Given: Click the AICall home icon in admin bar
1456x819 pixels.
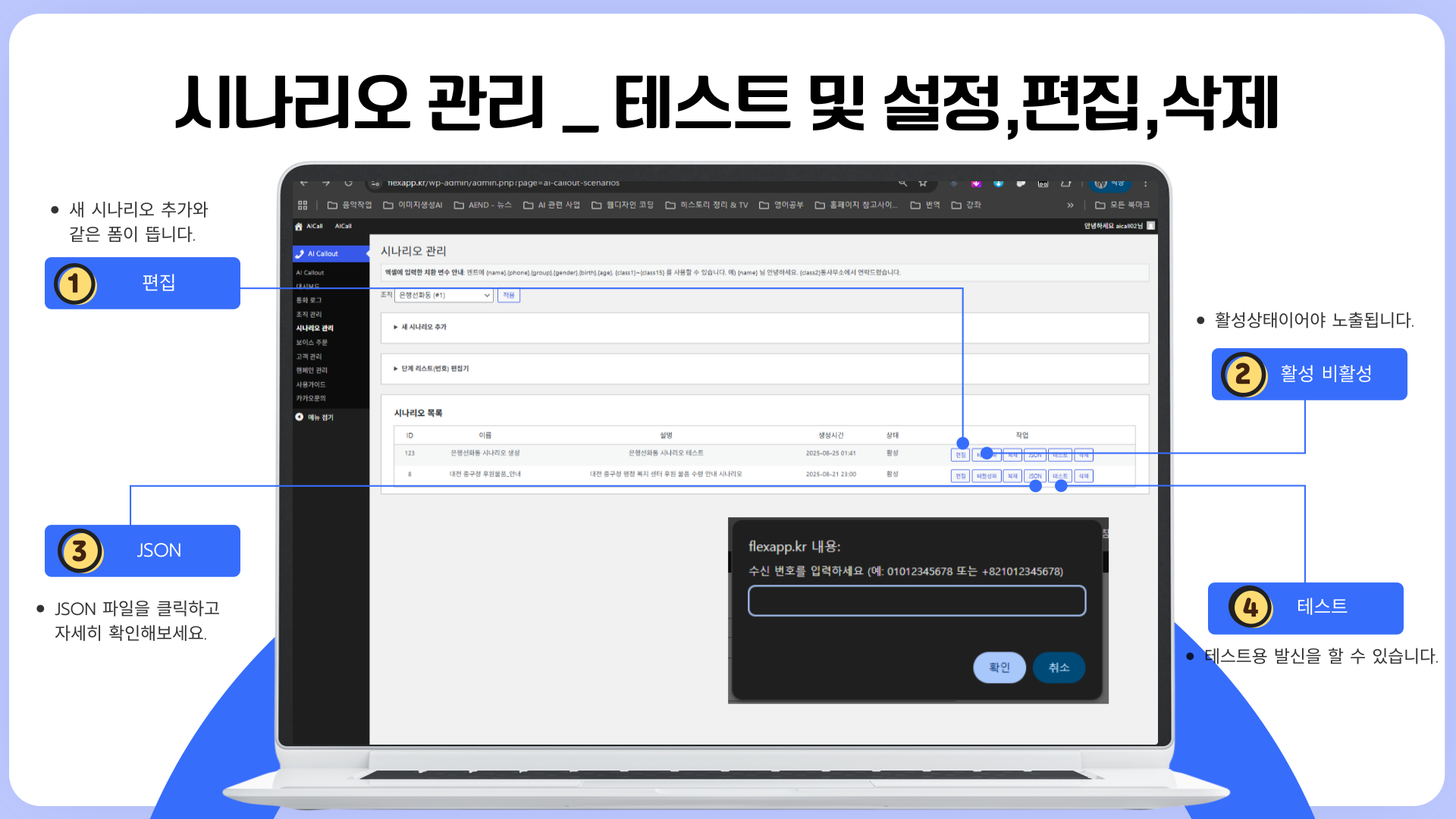Looking at the screenshot, I should pos(299,226).
